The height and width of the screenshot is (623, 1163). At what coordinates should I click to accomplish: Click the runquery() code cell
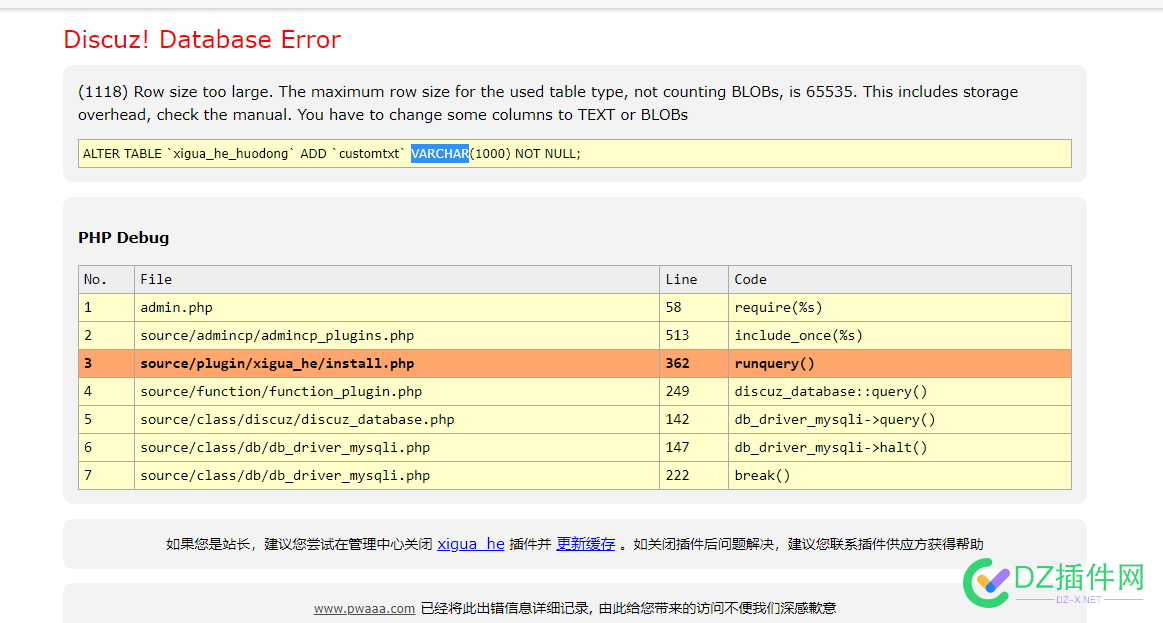(900, 363)
